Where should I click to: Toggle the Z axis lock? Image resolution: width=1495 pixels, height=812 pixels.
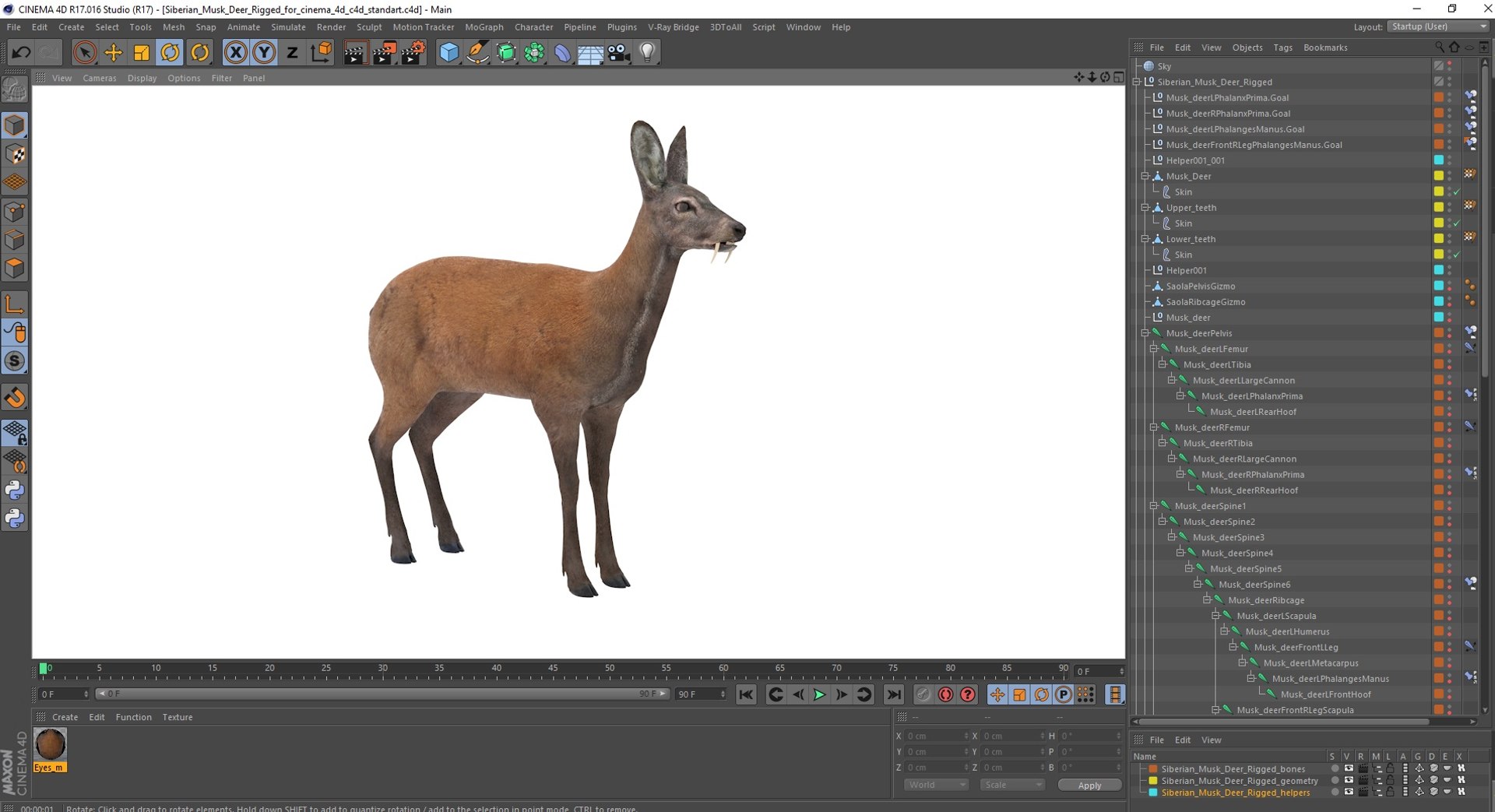pyautogui.click(x=292, y=53)
